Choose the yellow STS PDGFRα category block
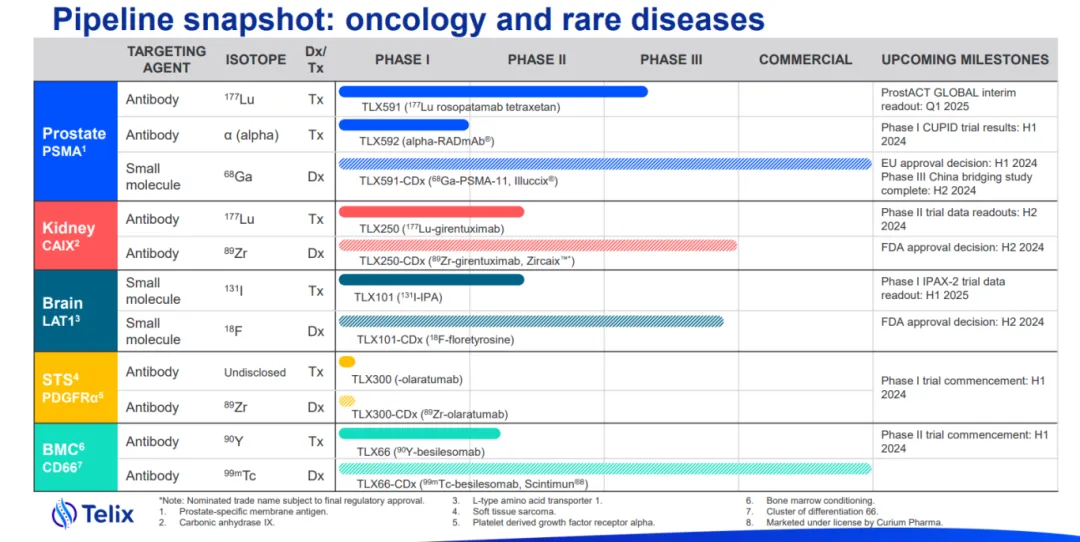1080x542 pixels. 75,389
